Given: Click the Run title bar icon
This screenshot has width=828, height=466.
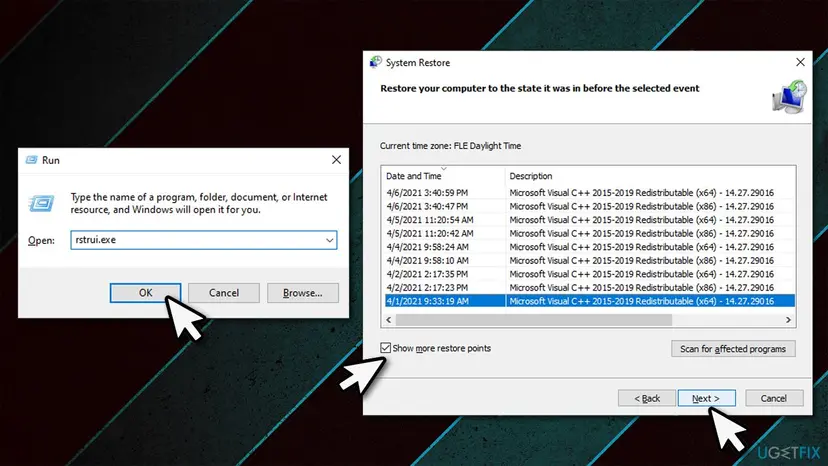Looking at the screenshot, I should point(32,160).
